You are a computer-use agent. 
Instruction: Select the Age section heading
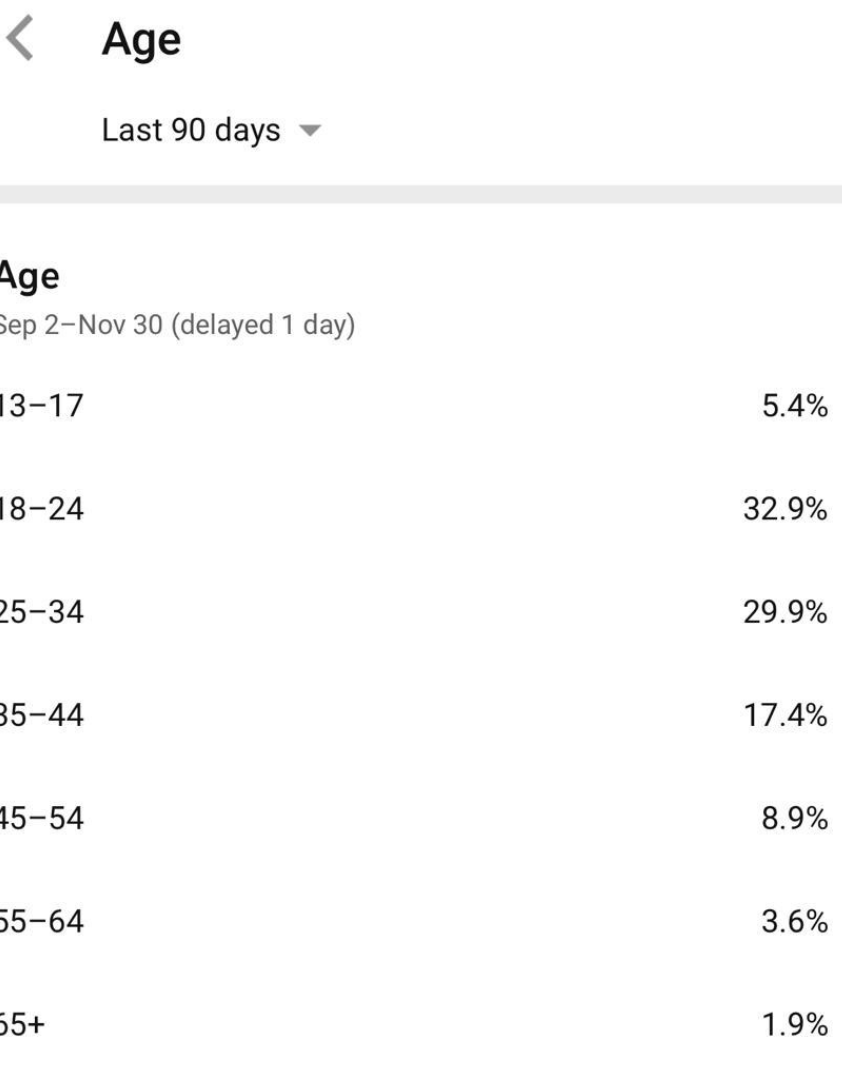pyautogui.click(x=28, y=277)
